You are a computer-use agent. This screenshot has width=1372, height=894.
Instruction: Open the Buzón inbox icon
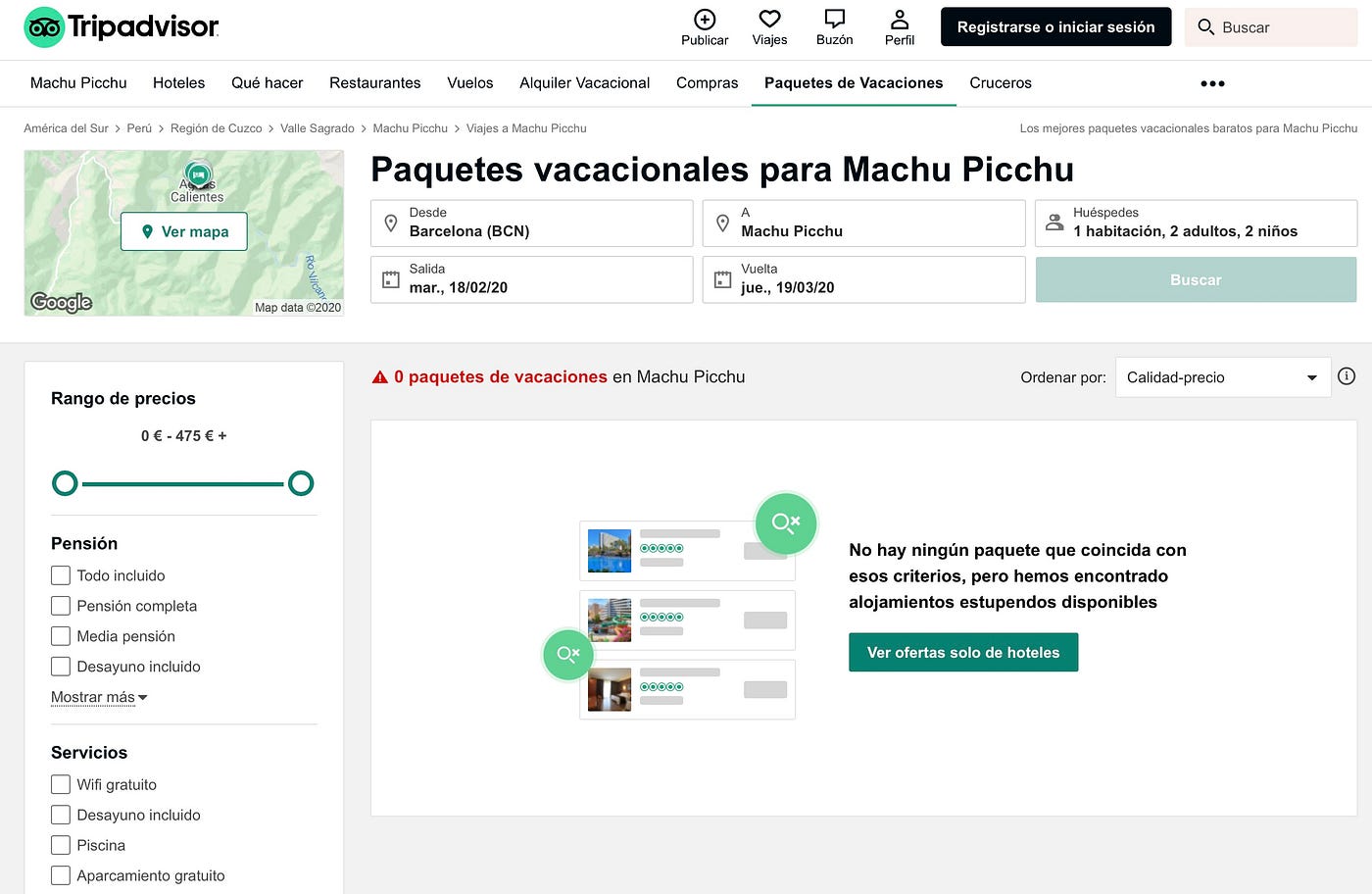click(834, 19)
